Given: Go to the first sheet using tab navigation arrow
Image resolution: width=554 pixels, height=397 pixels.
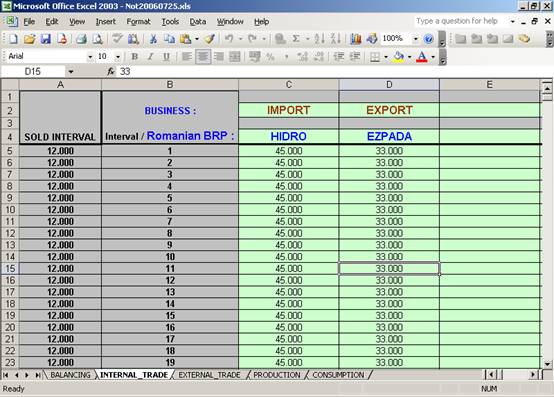Looking at the screenshot, I should [x=6, y=375].
